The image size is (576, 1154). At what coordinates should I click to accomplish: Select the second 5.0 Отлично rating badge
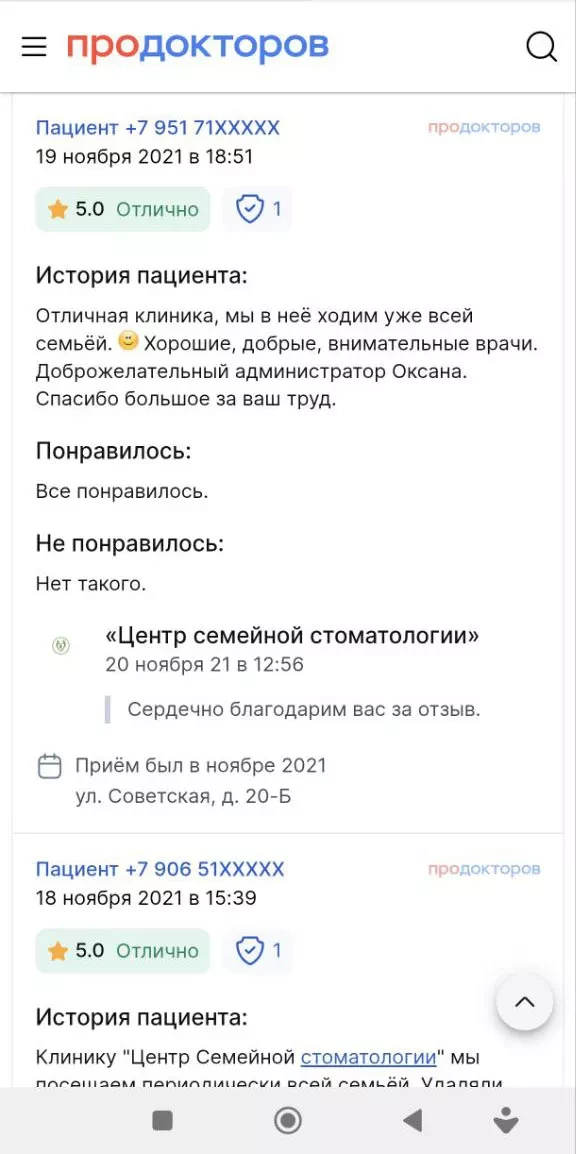click(x=123, y=951)
